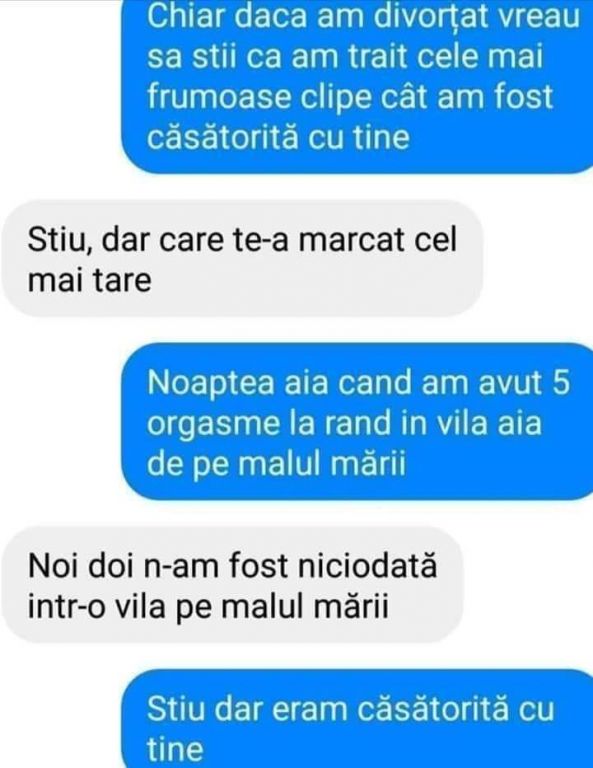Click the word 'tine' in the last blue bubble
This screenshot has width=593, height=768.
point(175,749)
